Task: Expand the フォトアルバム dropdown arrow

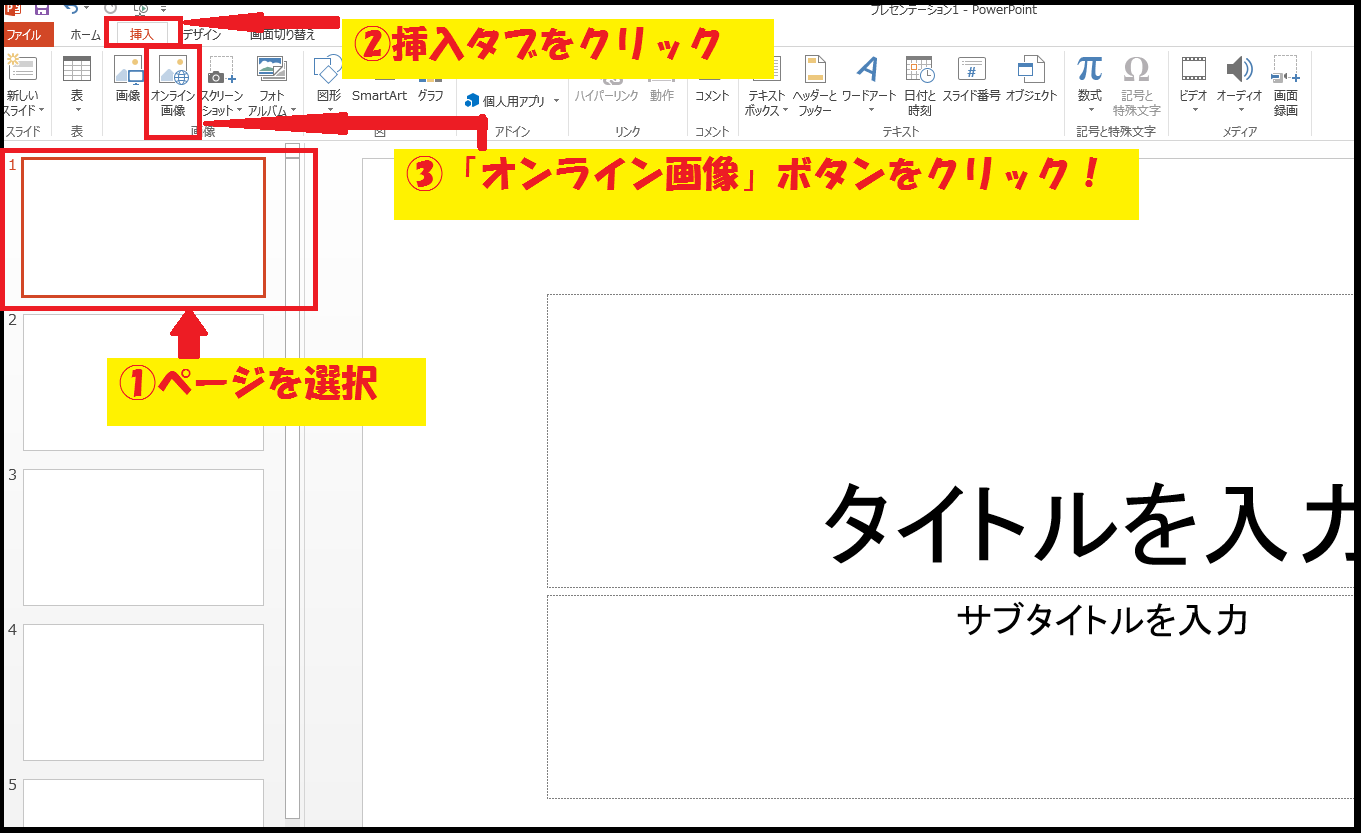Action: click(x=293, y=111)
